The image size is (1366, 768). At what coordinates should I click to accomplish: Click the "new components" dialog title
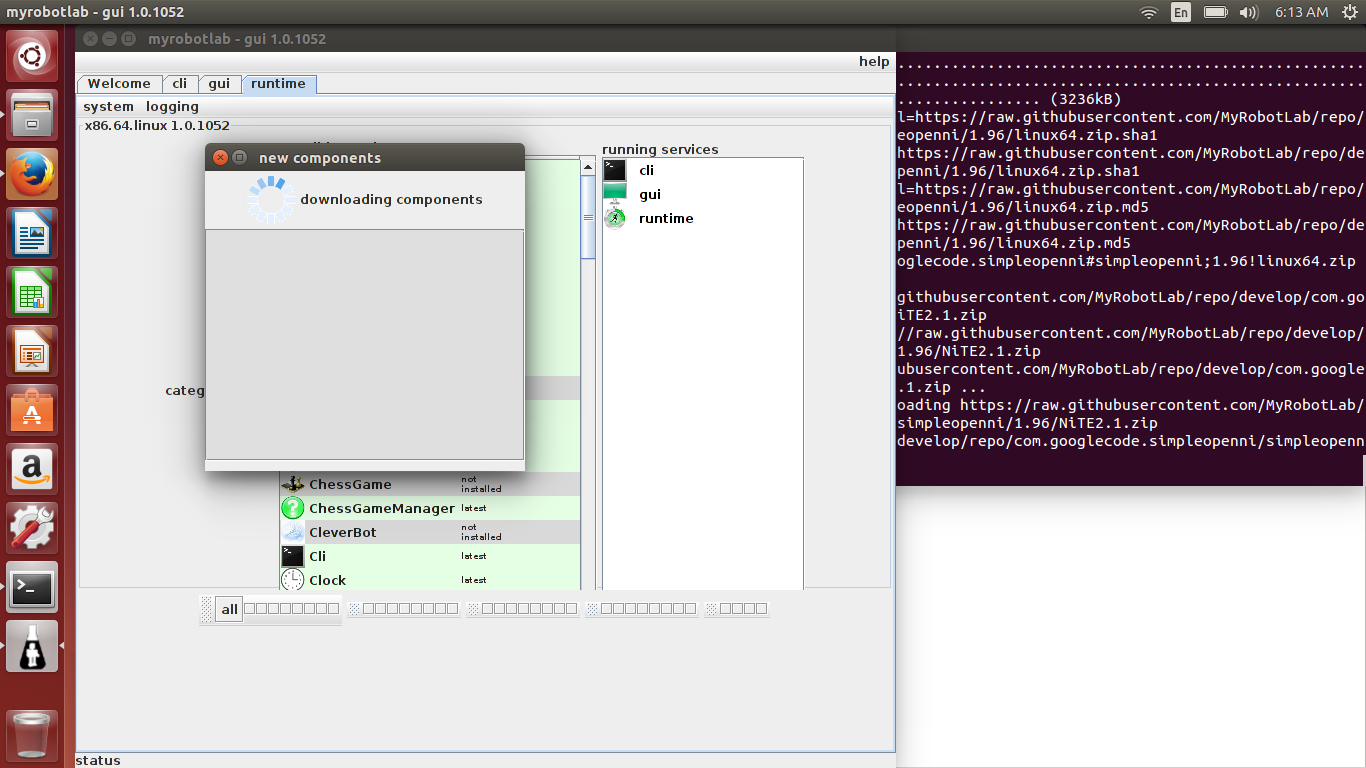point(320,158)
